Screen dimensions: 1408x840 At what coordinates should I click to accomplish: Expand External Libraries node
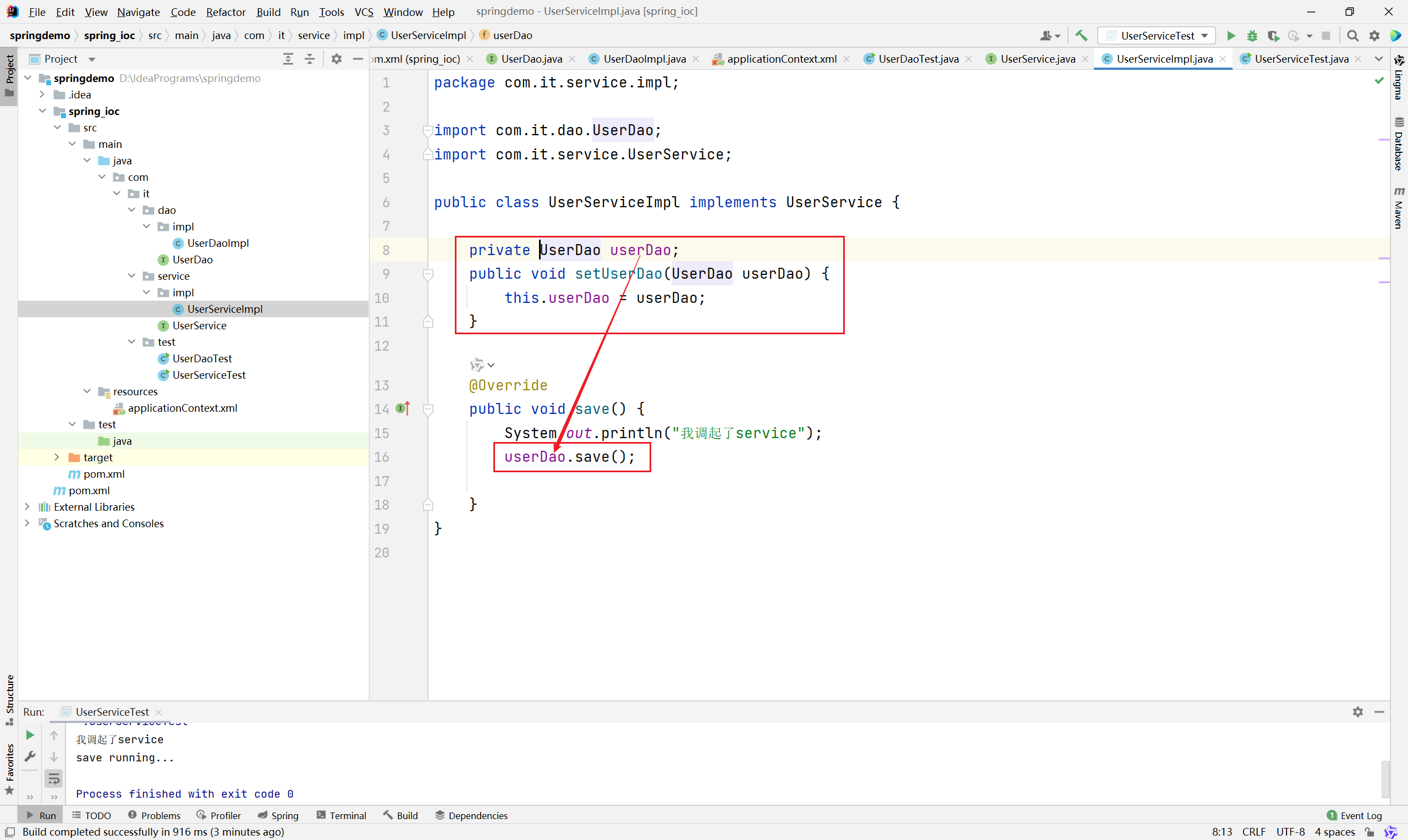[x=26, y=507]
